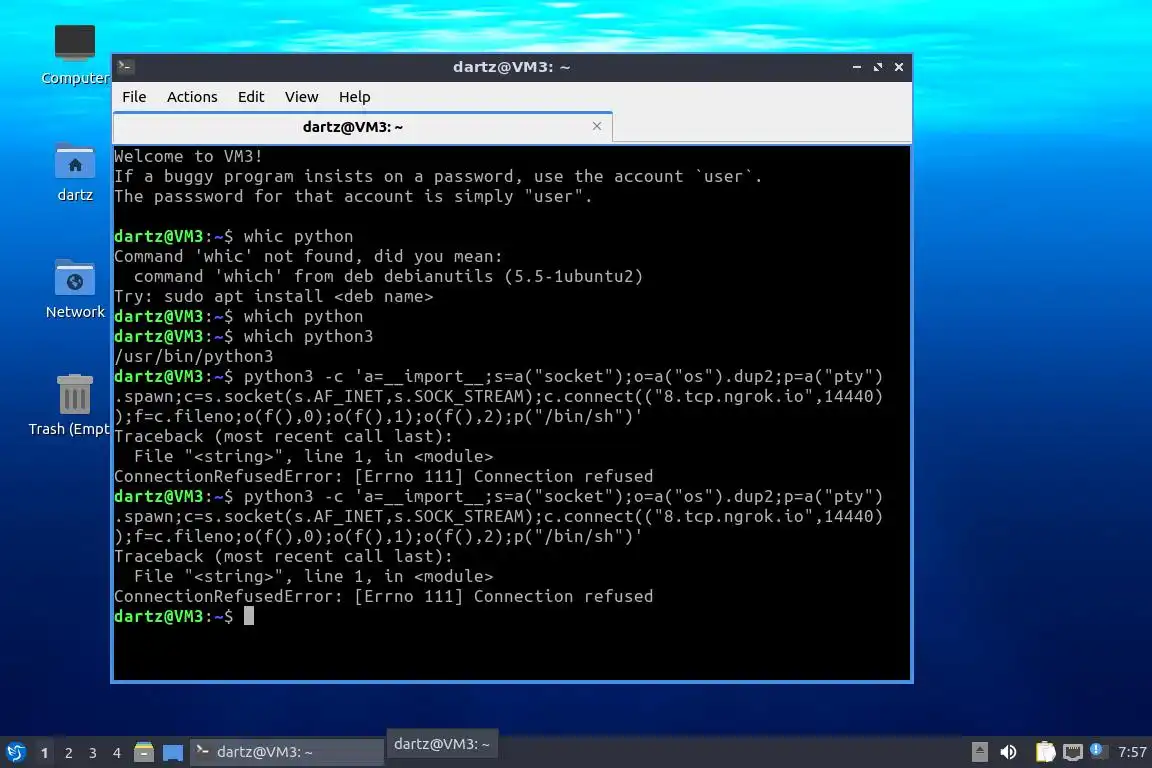Switch to workspace 1
Screen dimensions: 1152x768
pos(44,753)
